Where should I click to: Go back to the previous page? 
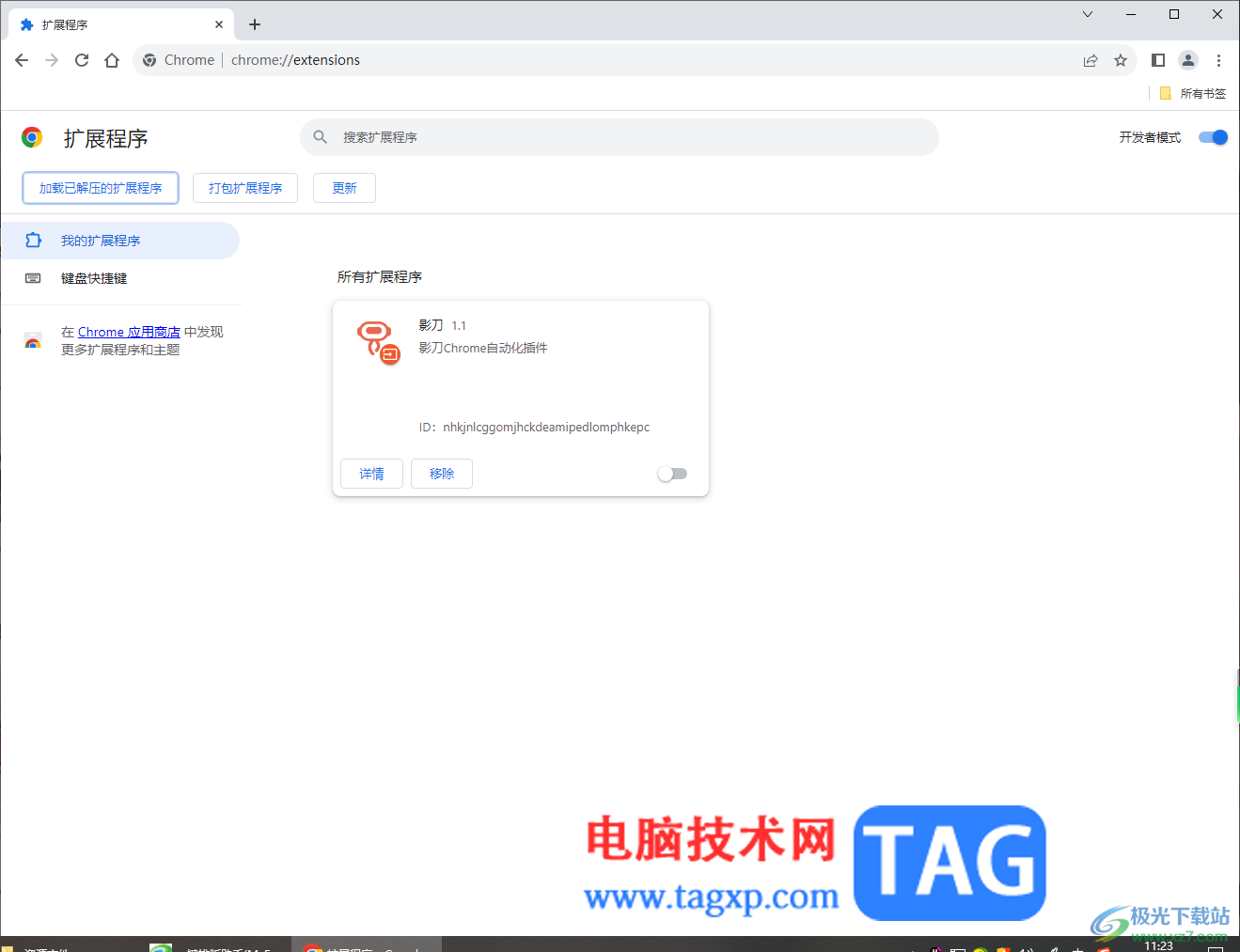pyautogui.click(x=22, y=60)
